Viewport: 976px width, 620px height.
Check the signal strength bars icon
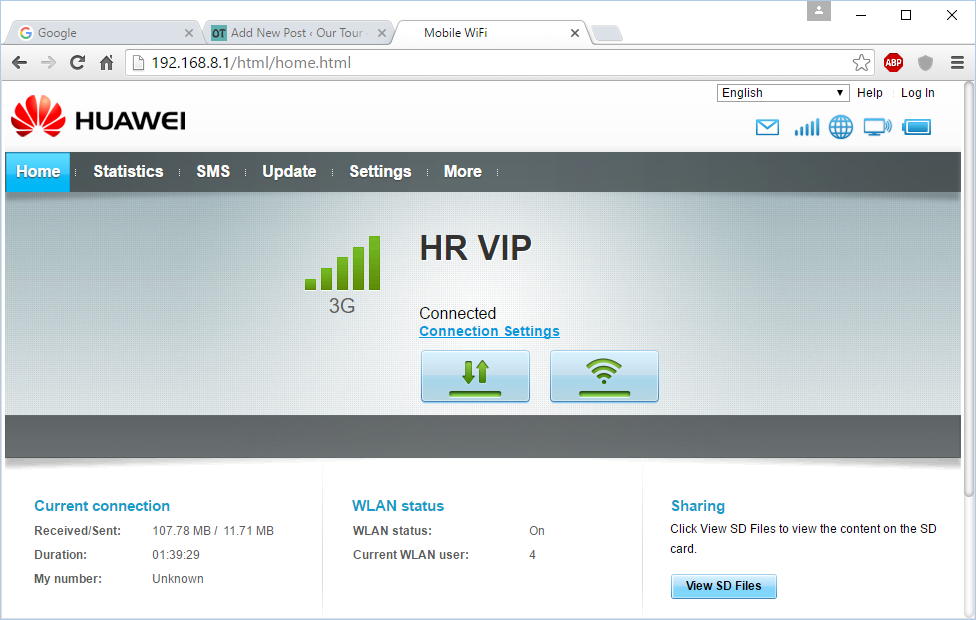pyautogui.click(x=806, y=127)
